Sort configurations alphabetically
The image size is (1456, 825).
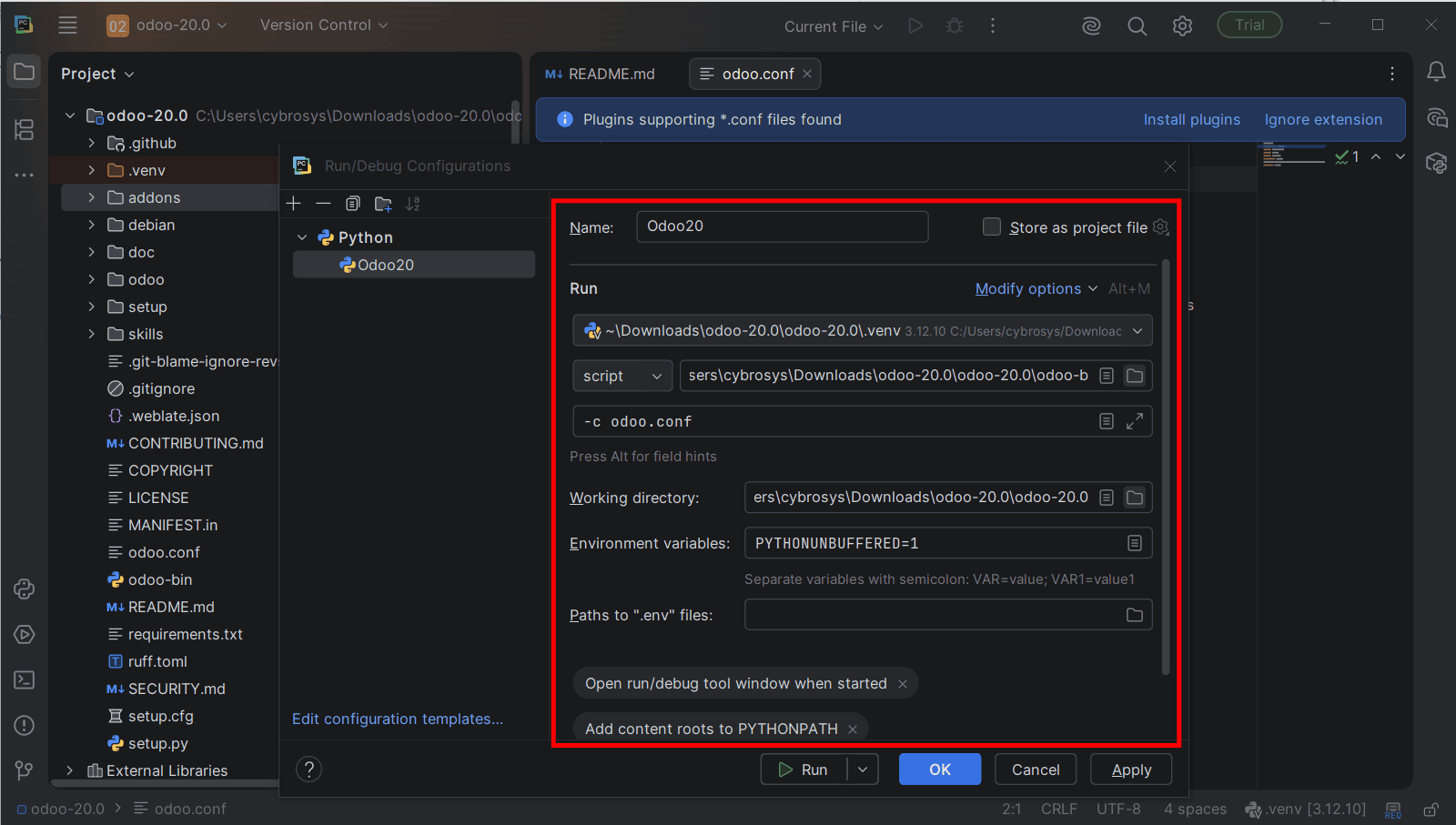click(x=413, y=204)
